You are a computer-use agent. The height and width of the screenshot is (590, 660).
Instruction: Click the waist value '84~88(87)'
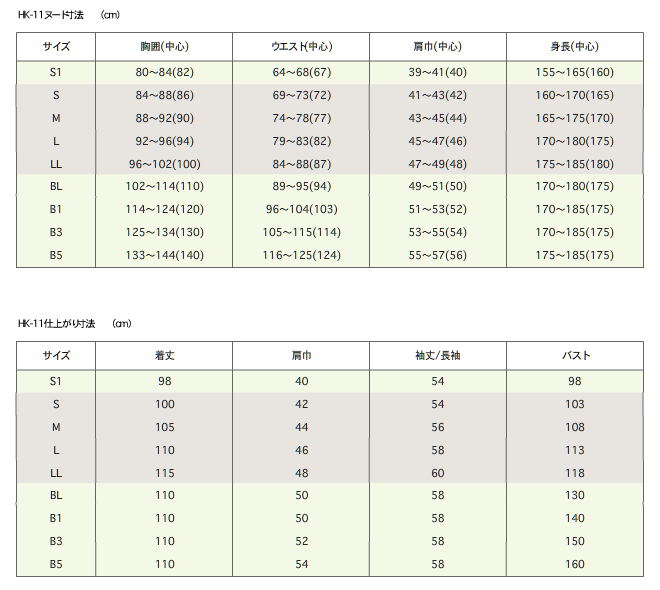click(302, 164)
